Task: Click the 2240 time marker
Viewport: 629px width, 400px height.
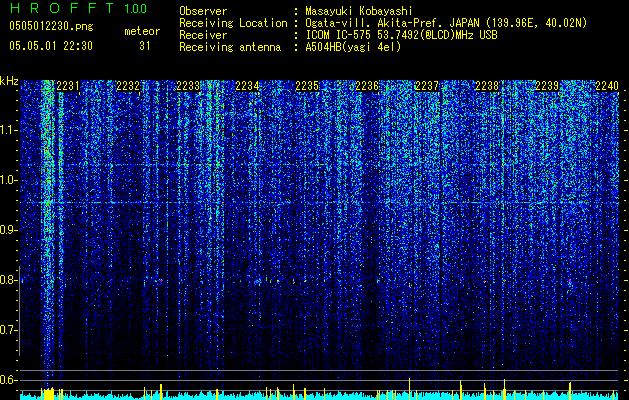Action: (x=607, y=86)
